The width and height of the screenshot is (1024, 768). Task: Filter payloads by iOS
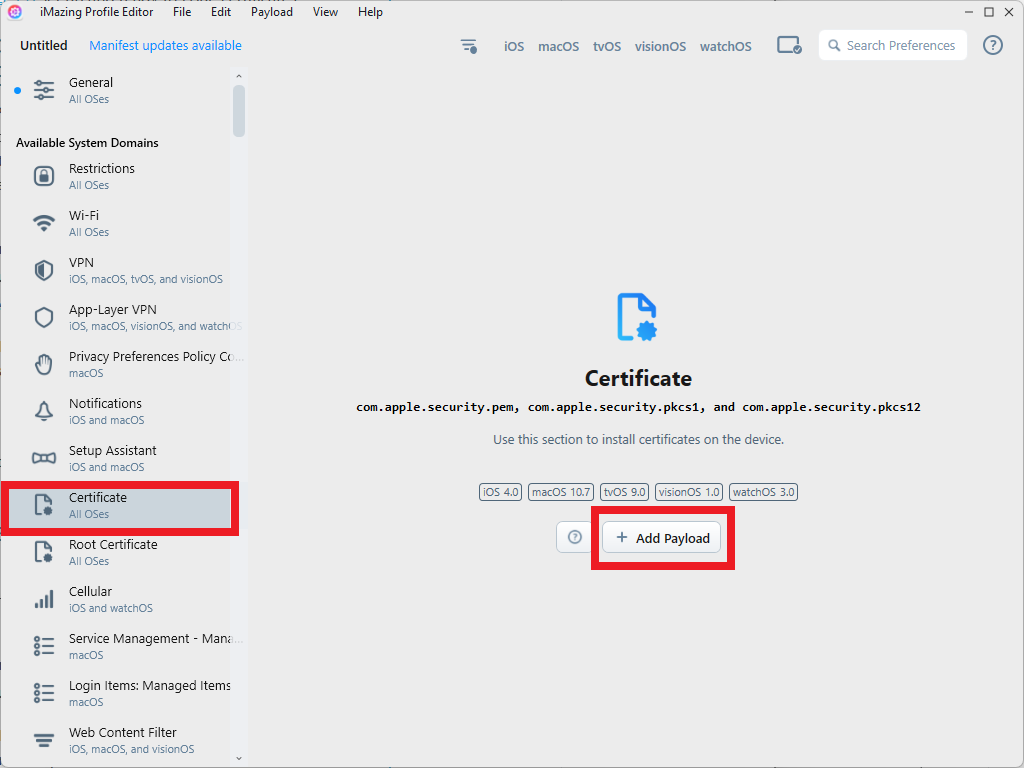point(514,46)
